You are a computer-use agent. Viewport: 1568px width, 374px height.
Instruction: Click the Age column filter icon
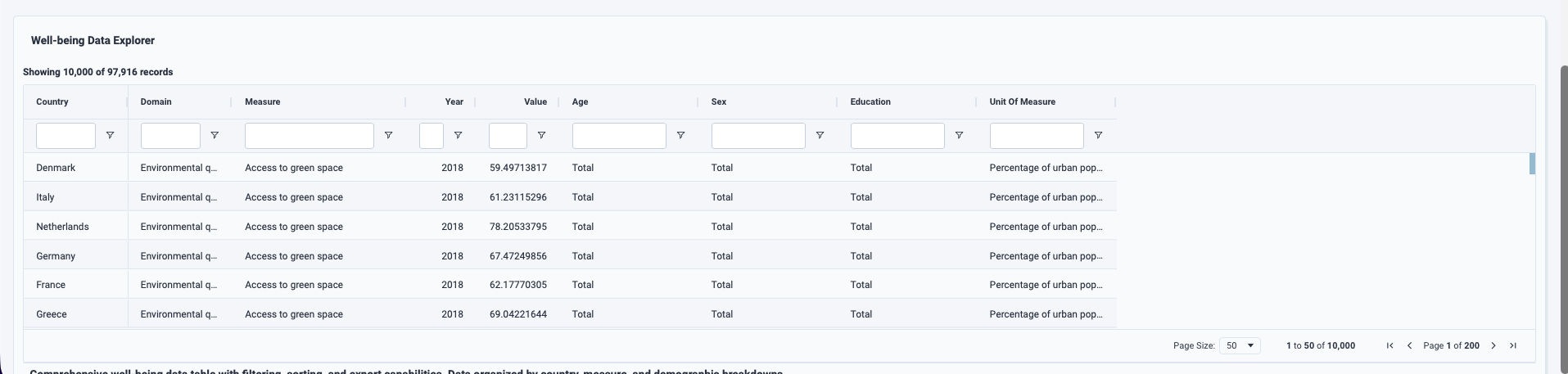(680, 136)
